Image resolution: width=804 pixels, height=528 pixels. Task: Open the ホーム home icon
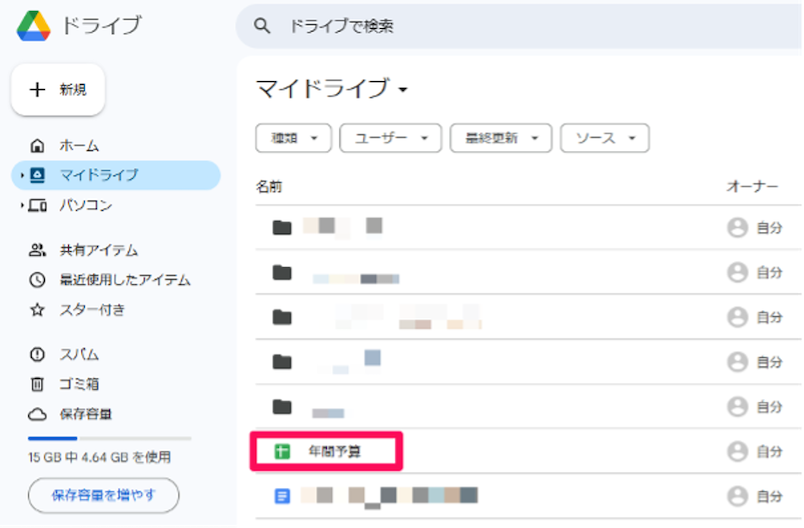pos(38,146)
